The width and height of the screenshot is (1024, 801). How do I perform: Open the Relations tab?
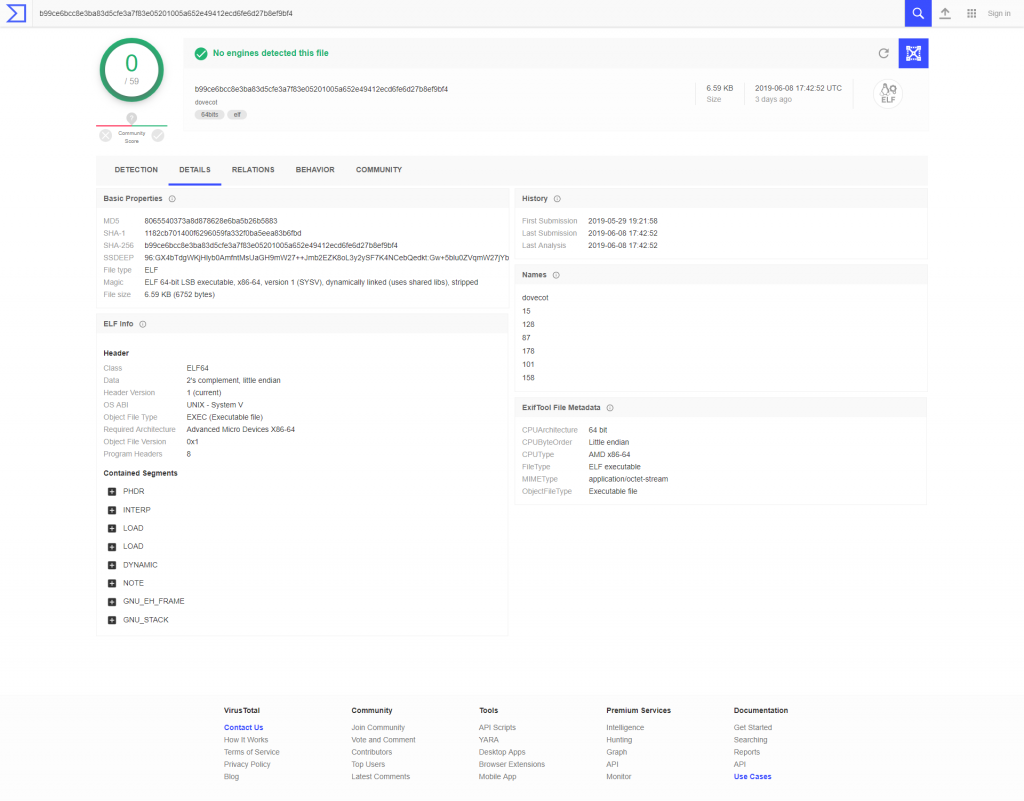253,170
